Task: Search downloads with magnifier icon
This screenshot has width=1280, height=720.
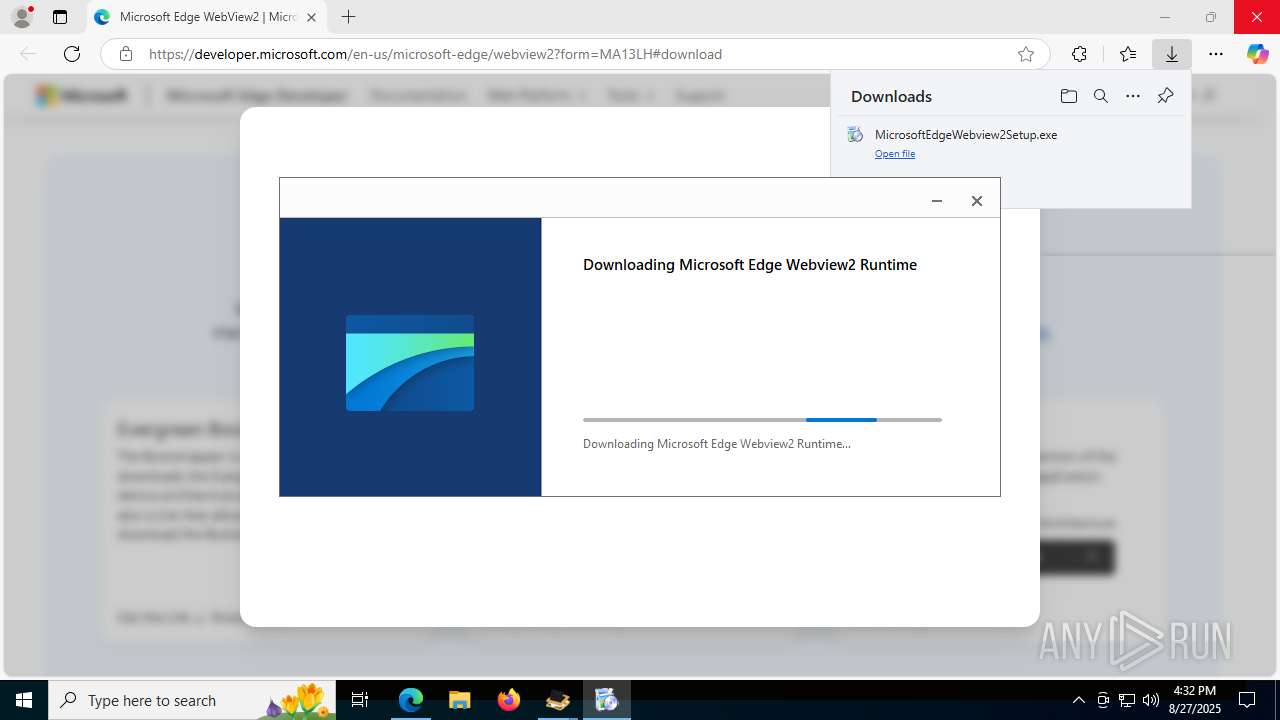Action: point(1101,96)
